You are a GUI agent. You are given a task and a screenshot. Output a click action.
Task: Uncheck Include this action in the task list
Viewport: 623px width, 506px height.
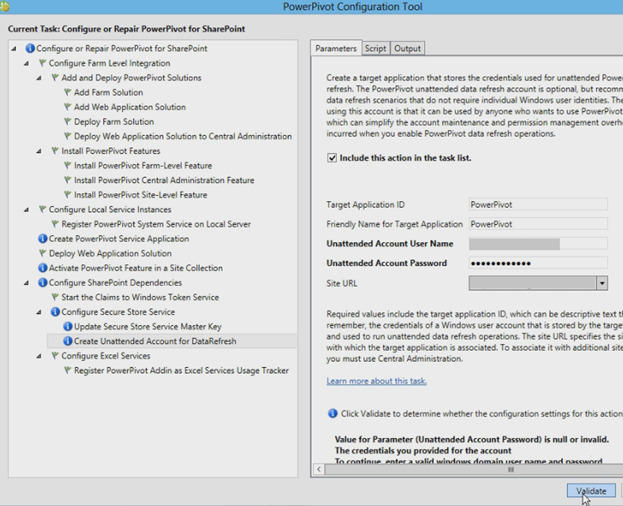(x=332, y=158)
